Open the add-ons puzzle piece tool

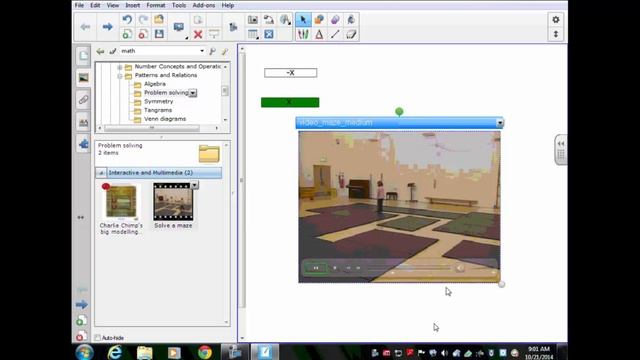pos(233,27)
